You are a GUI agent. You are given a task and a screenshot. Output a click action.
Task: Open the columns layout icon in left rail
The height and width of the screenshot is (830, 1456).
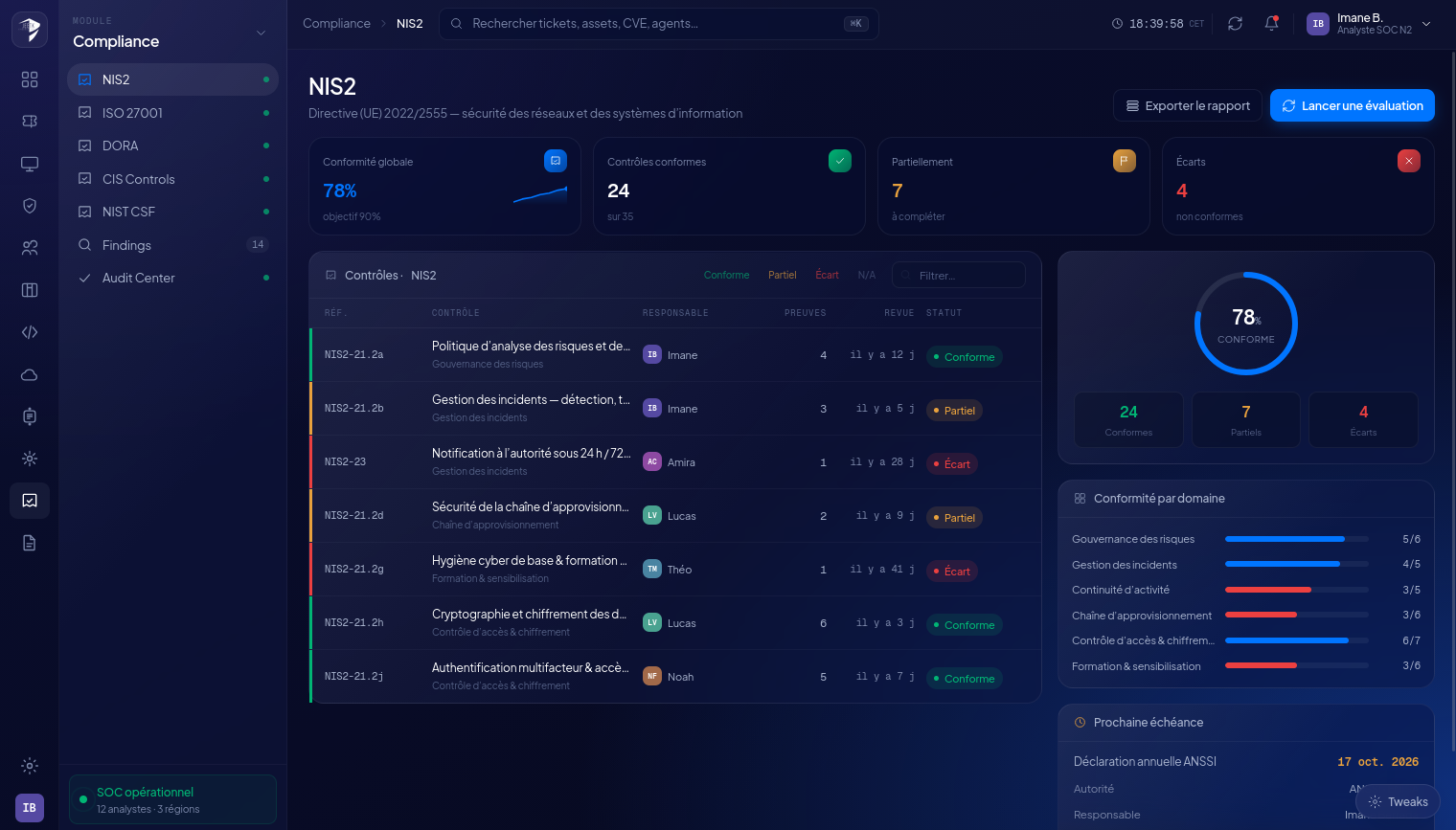tap(30, 290)
